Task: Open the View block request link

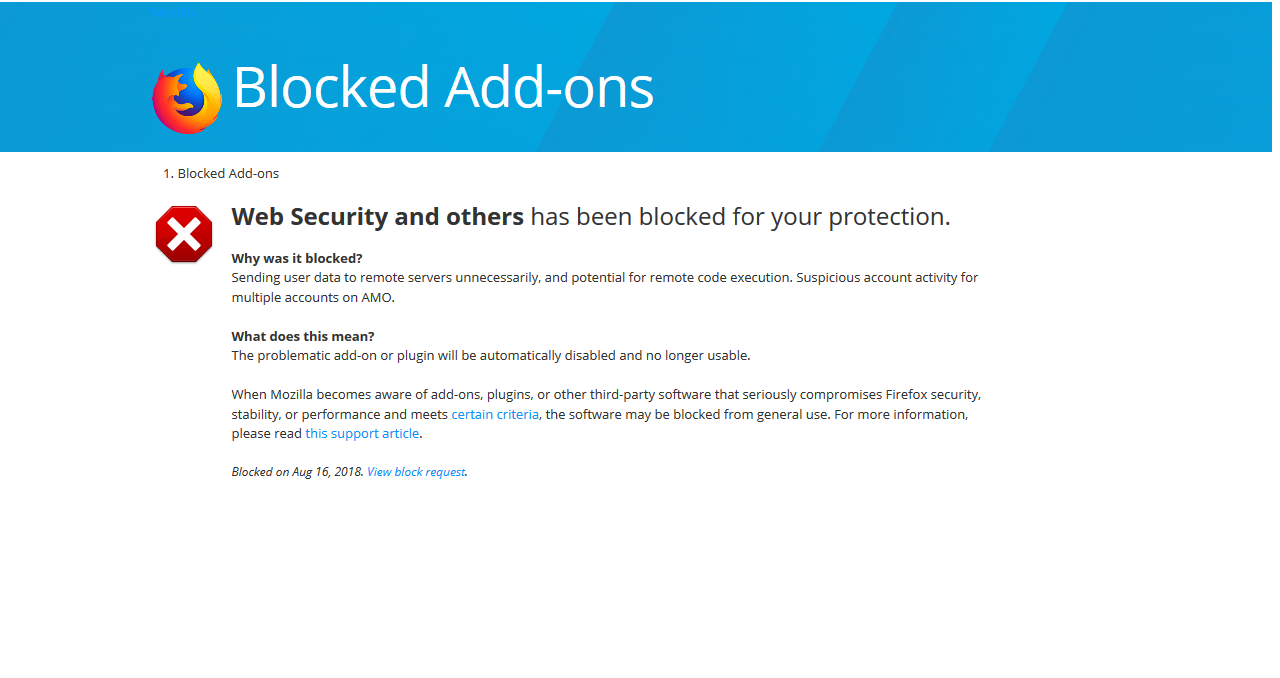Action: tap(416, 472)
